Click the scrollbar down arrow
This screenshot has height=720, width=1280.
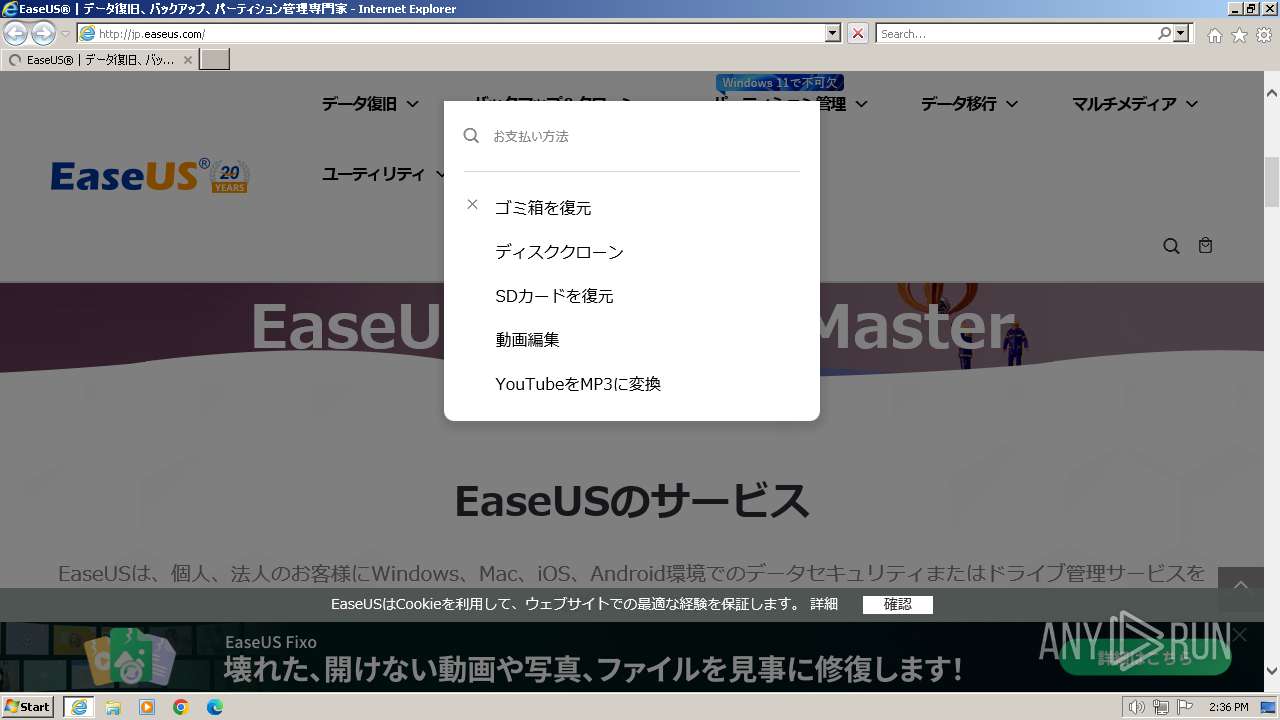click(1272, 671)
